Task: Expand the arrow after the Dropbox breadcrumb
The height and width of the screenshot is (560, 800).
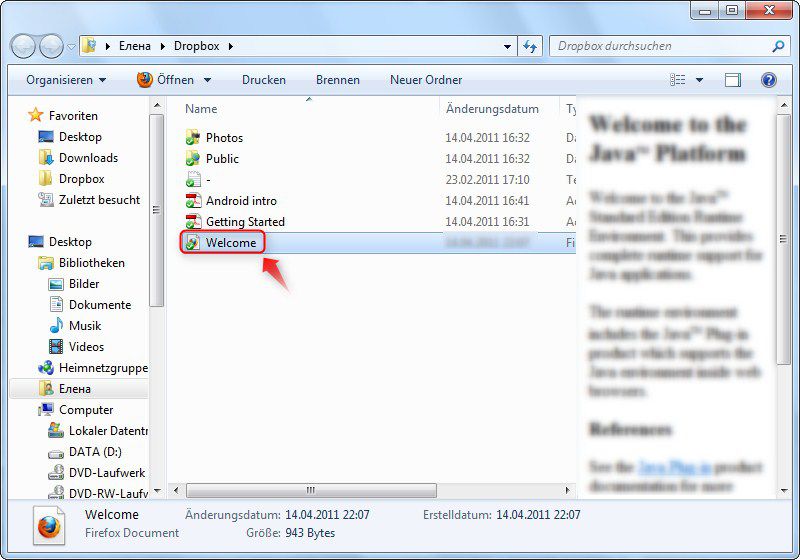Action: pos(231,46)
